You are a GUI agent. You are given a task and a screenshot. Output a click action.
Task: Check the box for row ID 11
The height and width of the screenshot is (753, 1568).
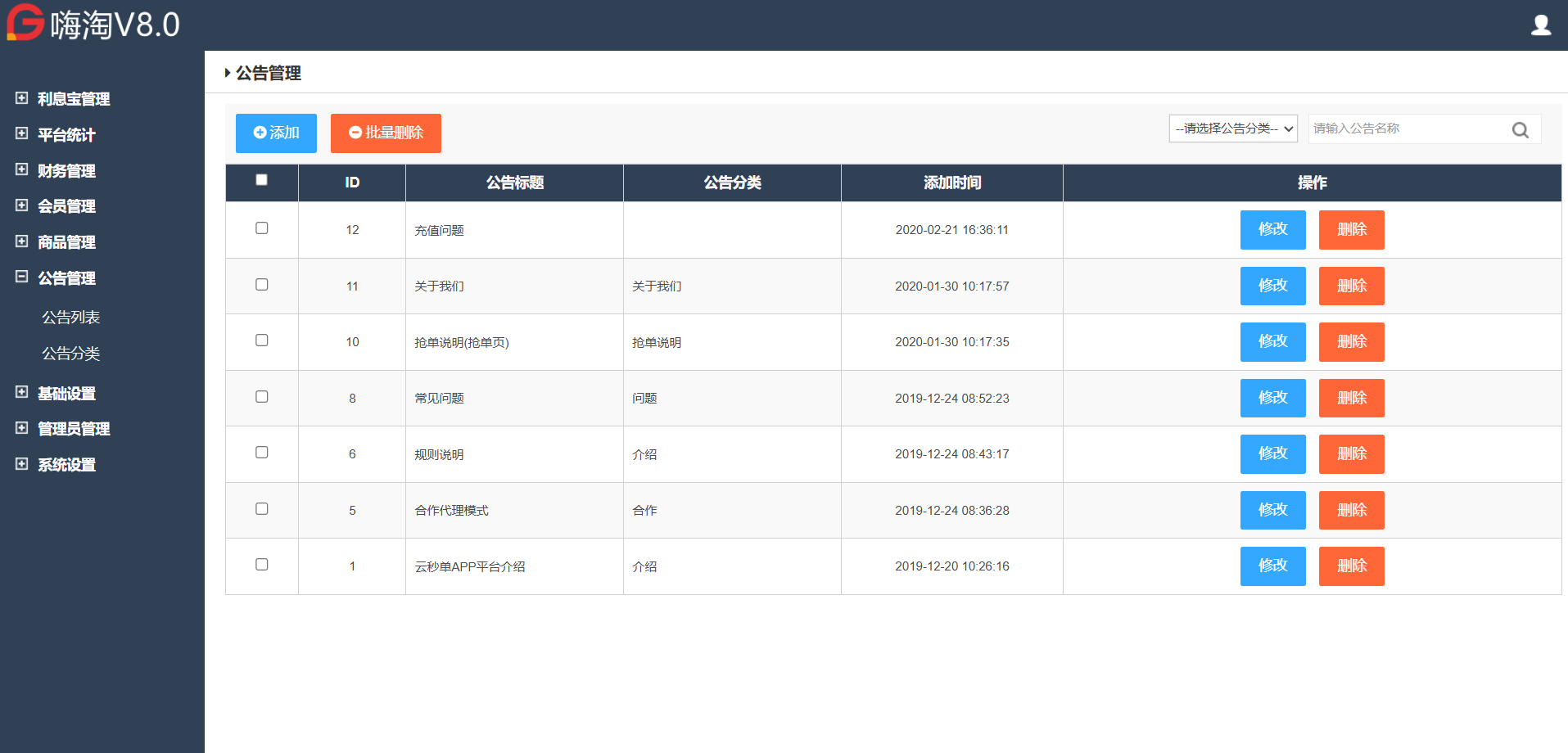coord(262,285)
